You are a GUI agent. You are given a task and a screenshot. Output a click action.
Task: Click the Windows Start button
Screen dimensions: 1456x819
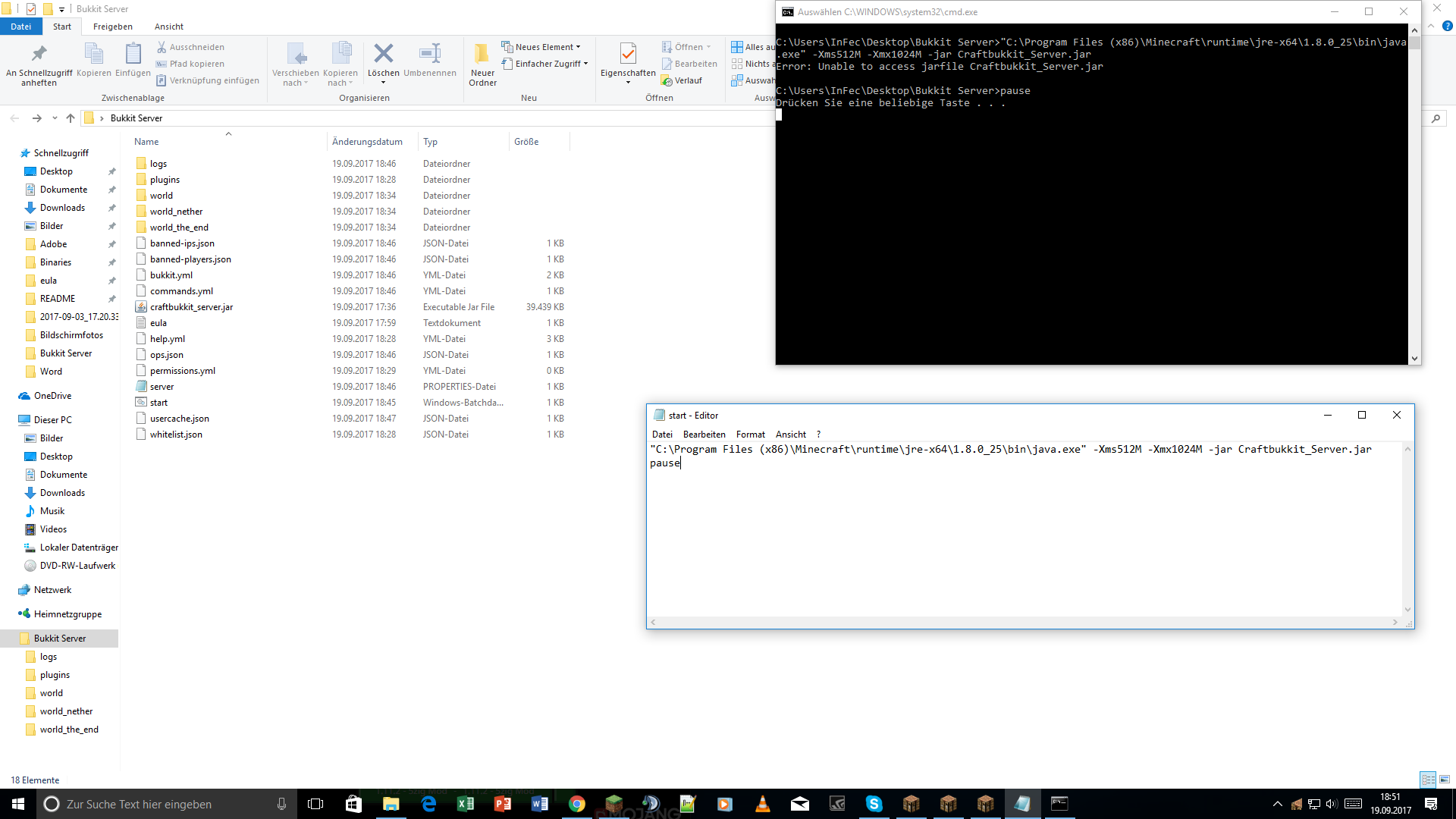18,804
